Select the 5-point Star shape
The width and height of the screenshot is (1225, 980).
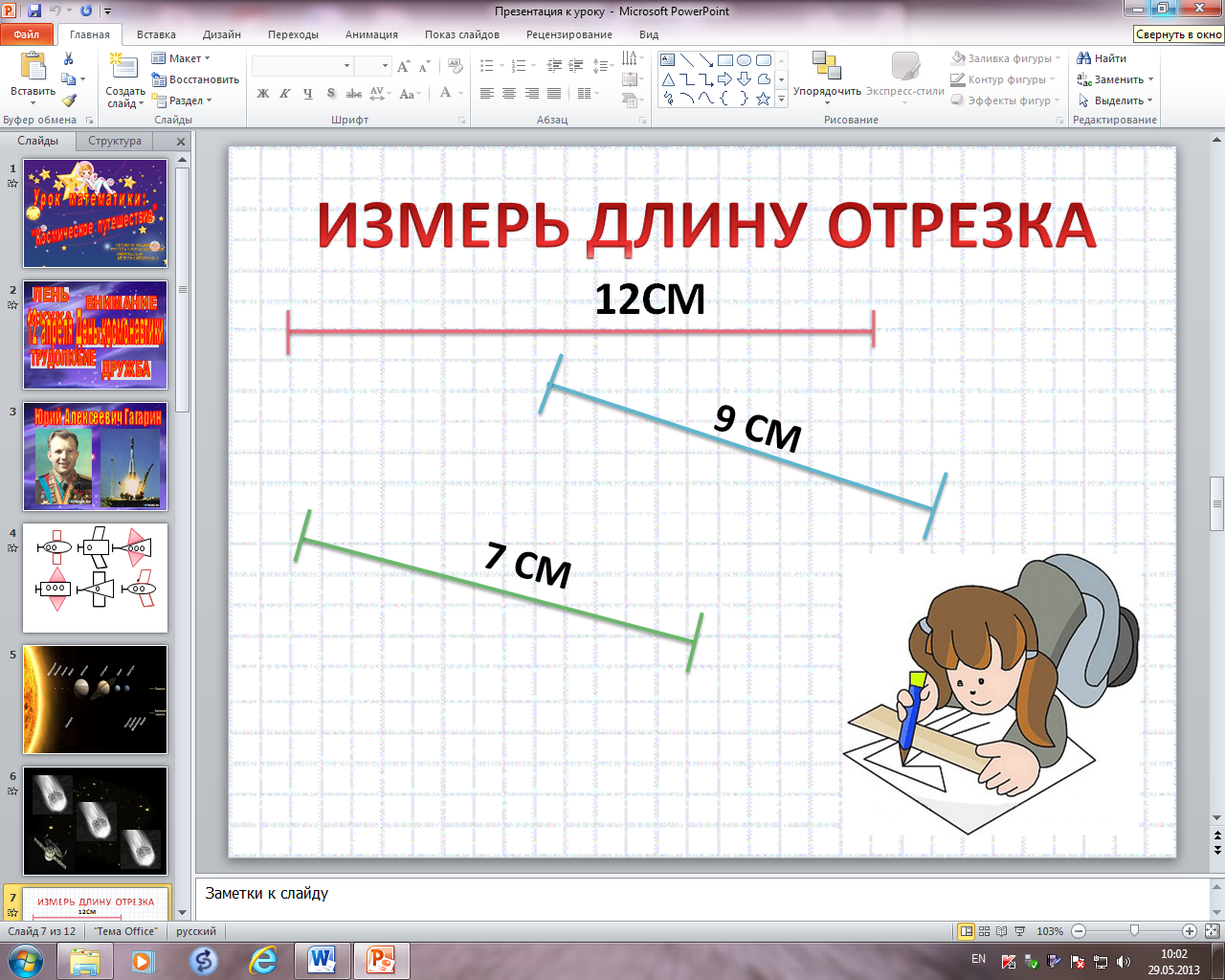[764, 99]
